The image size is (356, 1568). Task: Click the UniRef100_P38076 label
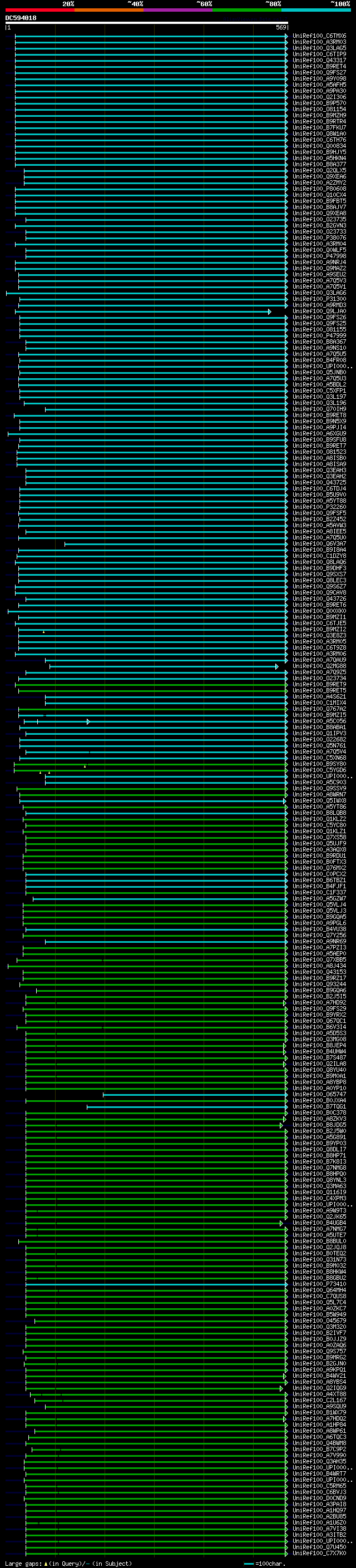tap(319, 238)
